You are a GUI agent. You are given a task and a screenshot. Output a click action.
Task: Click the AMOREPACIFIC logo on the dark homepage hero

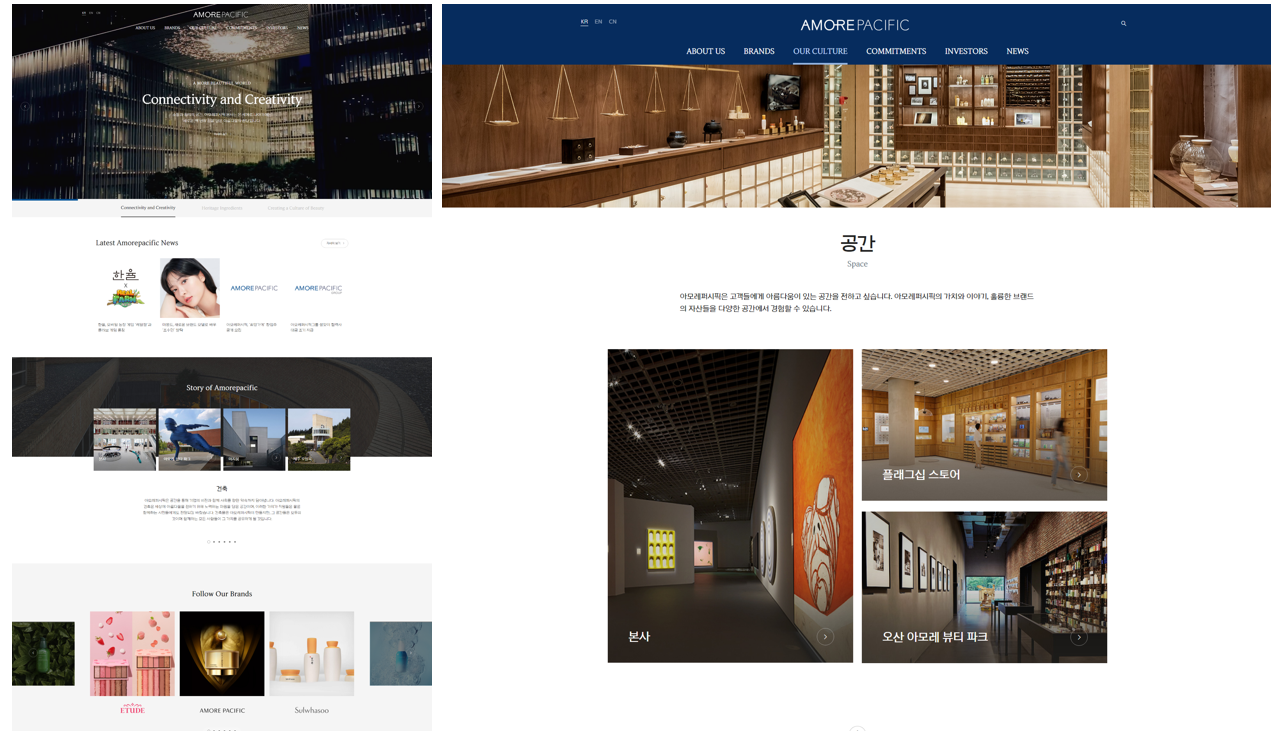(x=222, y=14)
